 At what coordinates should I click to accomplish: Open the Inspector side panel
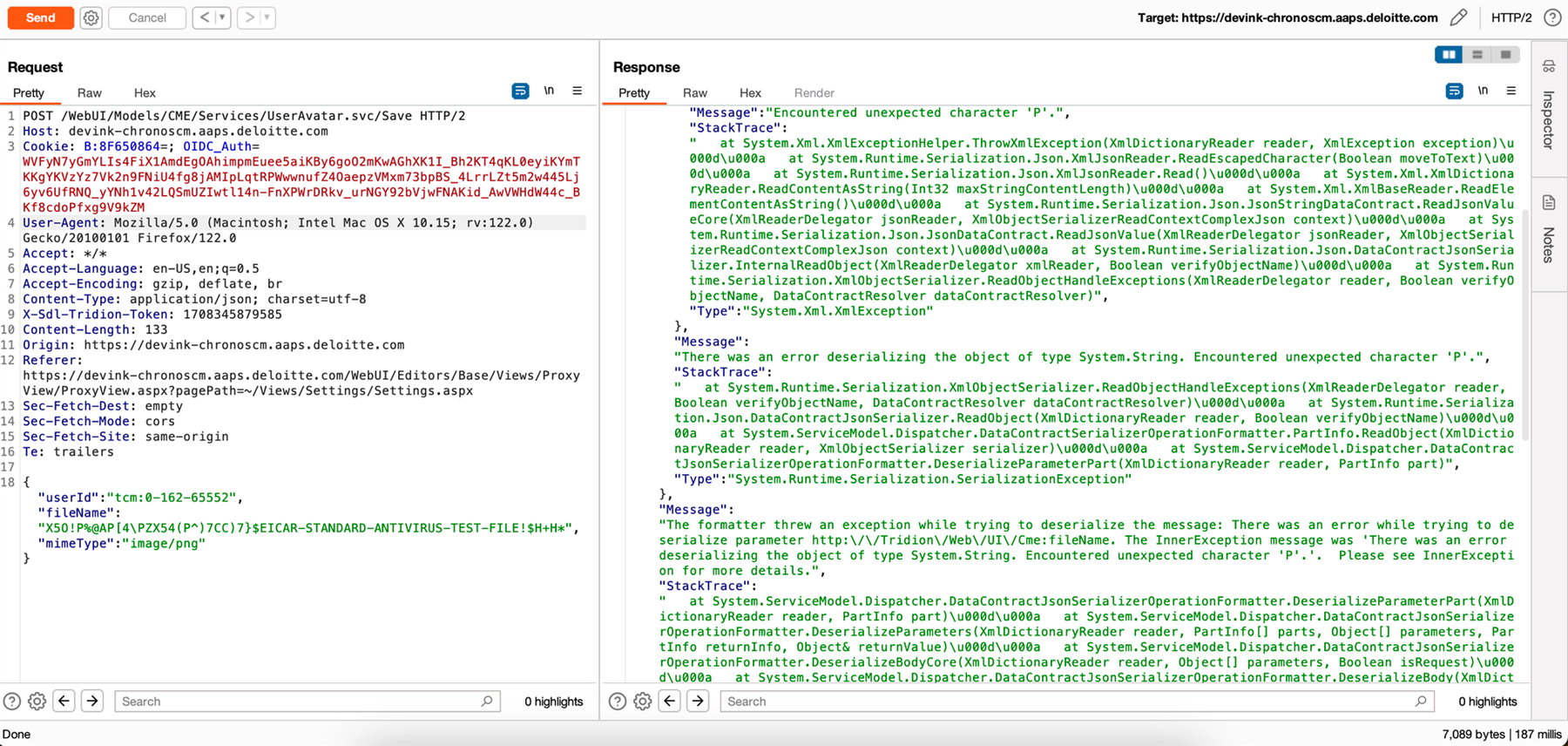tap(1549, 120)
